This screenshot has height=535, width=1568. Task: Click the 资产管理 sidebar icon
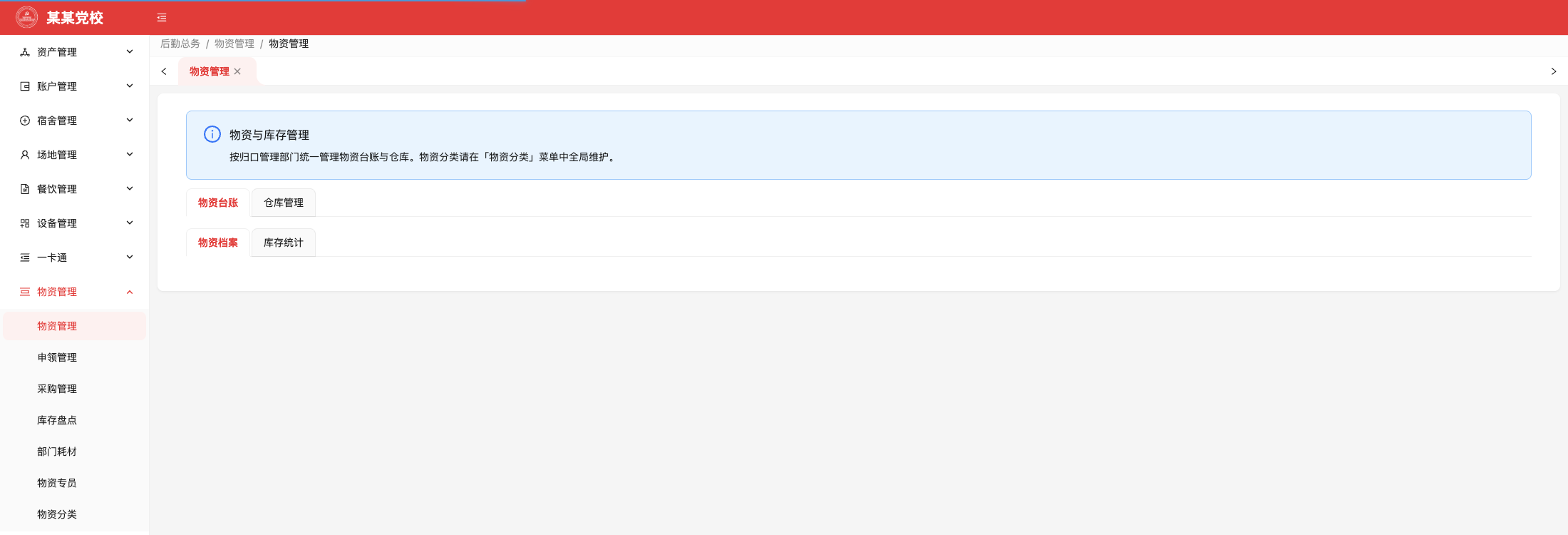[25, 52]
